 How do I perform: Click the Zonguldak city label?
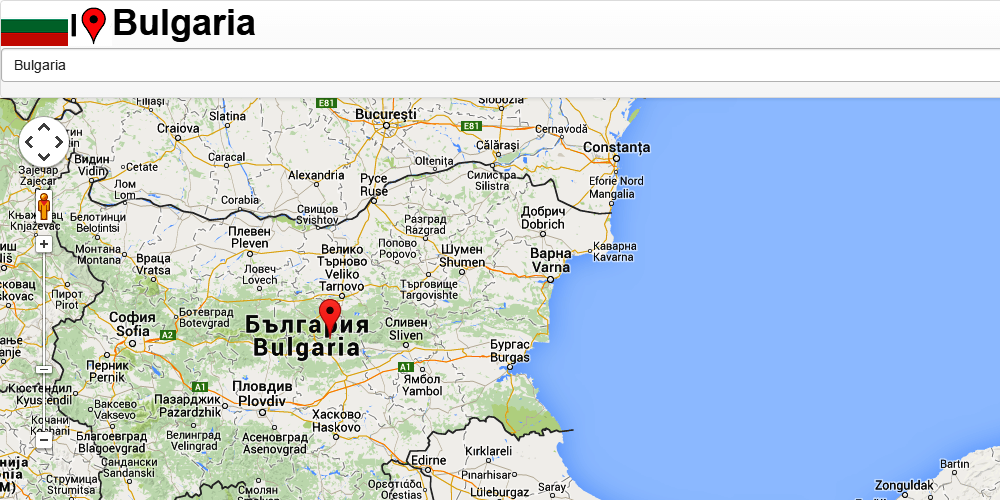pyautogui.click(x=904, y=485)
